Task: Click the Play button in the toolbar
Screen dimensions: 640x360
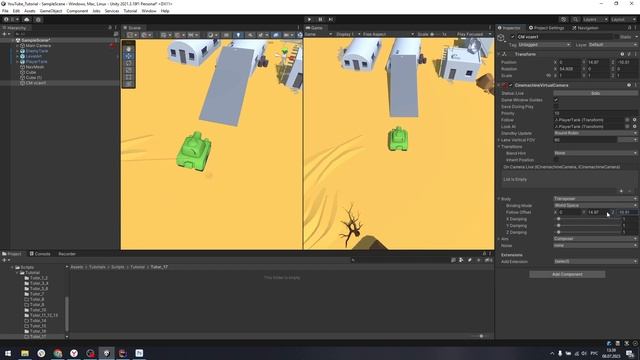Action: [x=309, y=19]
